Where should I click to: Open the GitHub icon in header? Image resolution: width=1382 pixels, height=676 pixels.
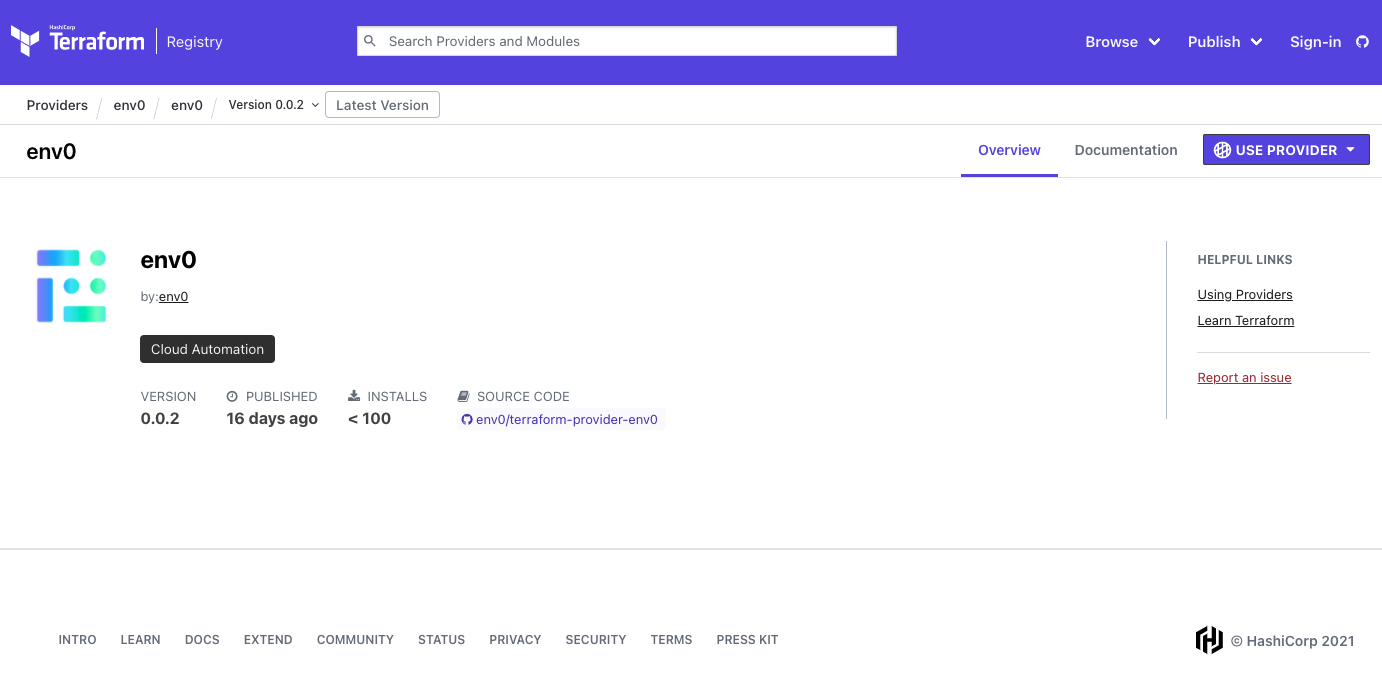point(1362,42)
